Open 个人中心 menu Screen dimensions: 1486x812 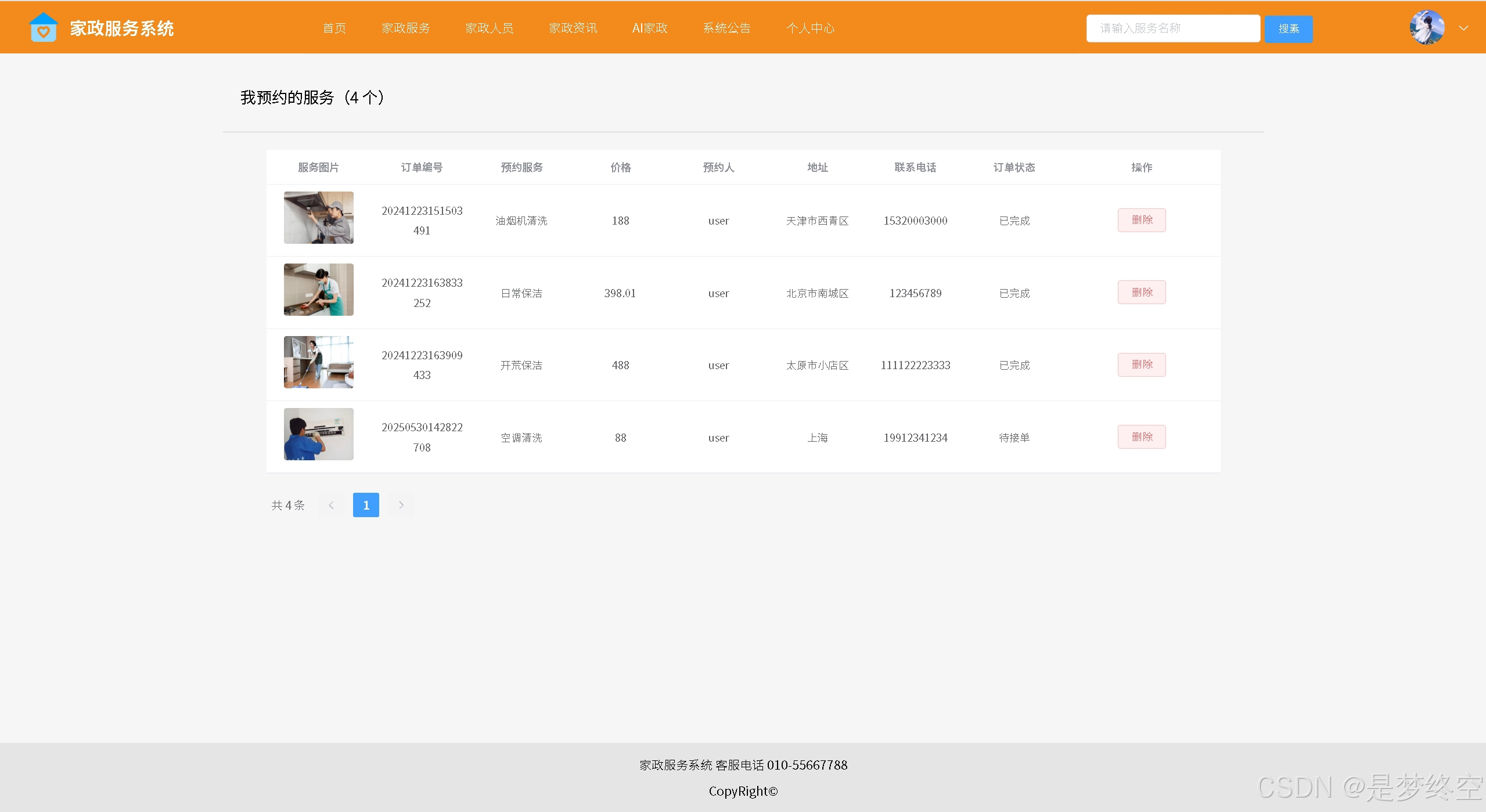pyautogui.click(x=810, y=28)
